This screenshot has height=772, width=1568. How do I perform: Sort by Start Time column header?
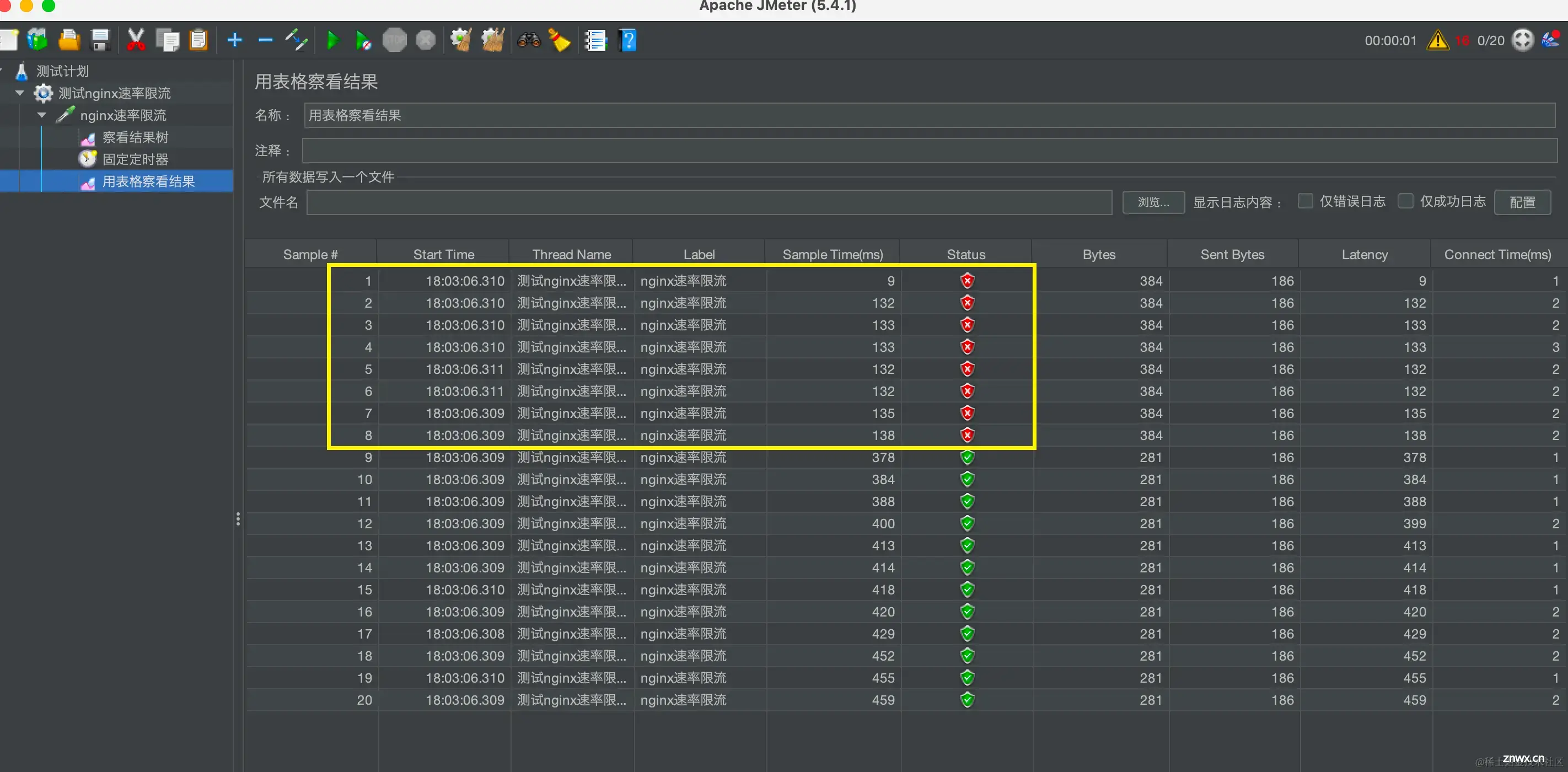(x=443, y=255)
